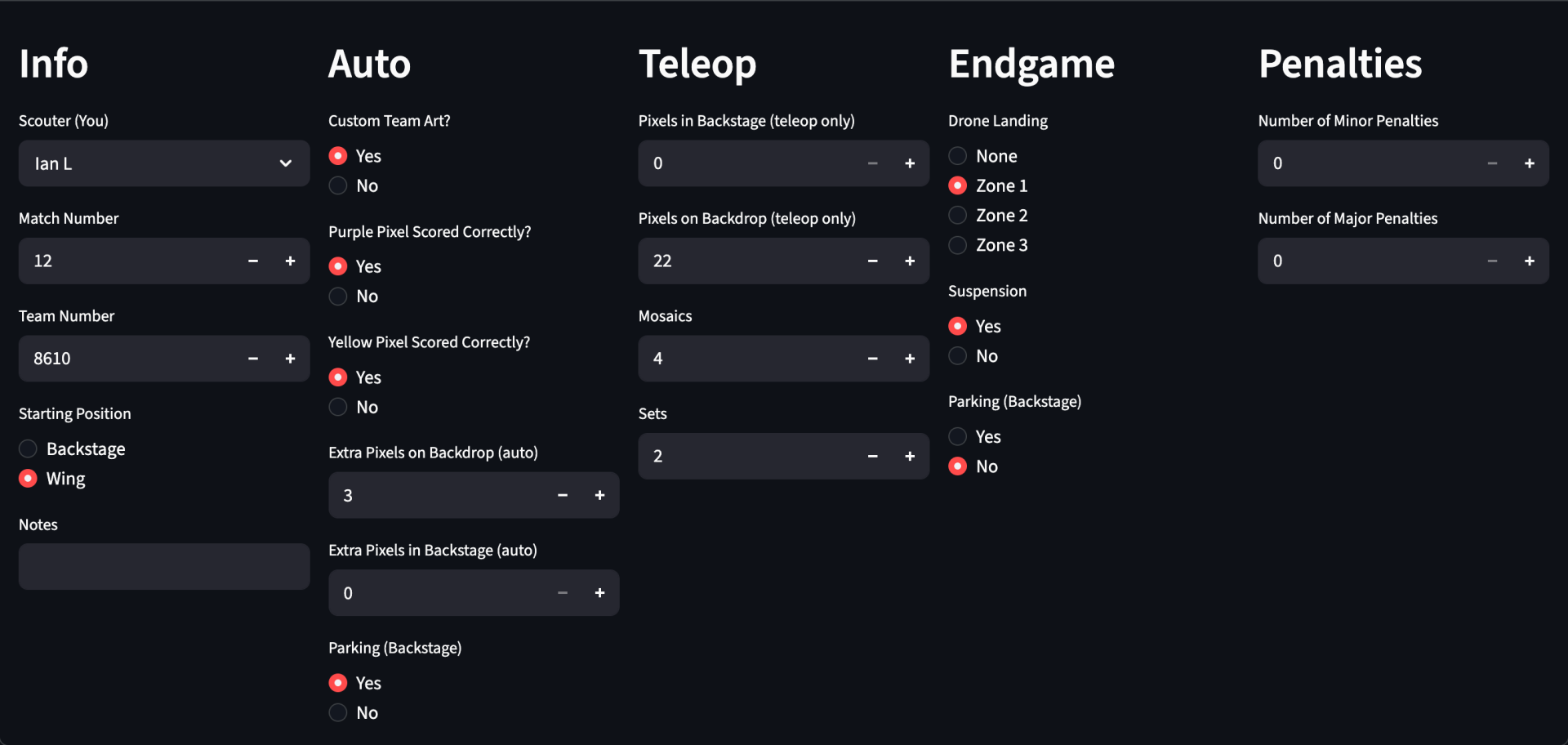Reduce the Sets value by one
Viewport: 1568px width, 745px height.
coord(873,456)
